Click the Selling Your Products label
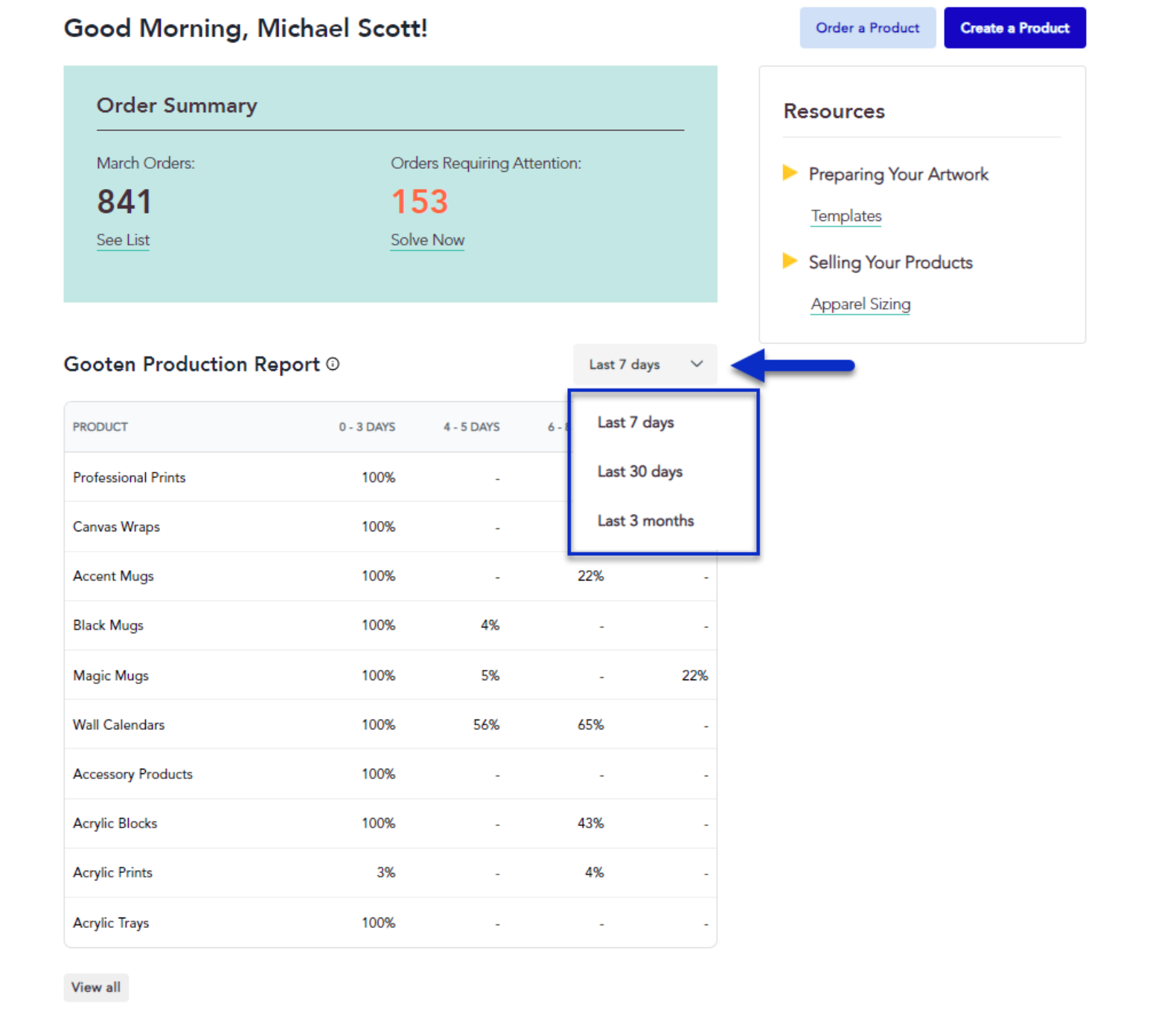The image size is (1176, 1027). [890, 262]
